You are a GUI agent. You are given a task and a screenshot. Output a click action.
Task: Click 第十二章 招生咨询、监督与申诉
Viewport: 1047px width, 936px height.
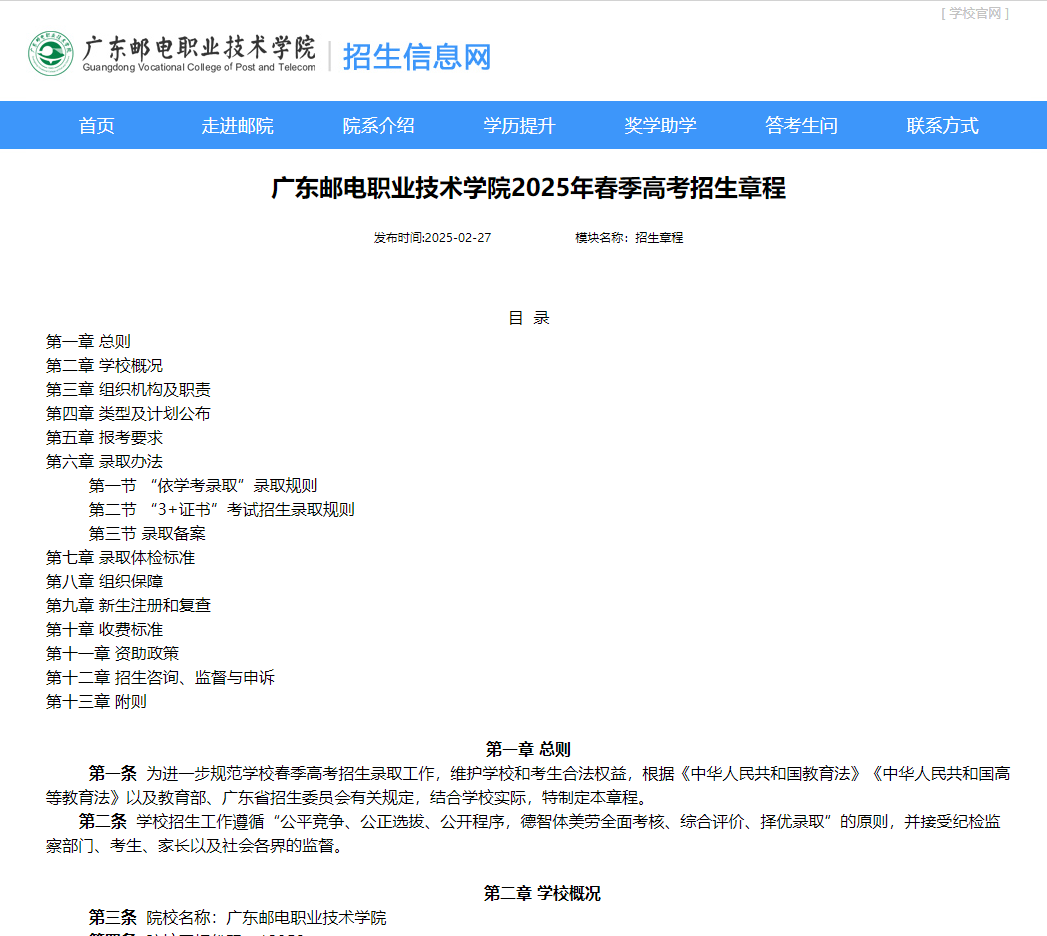161,677
